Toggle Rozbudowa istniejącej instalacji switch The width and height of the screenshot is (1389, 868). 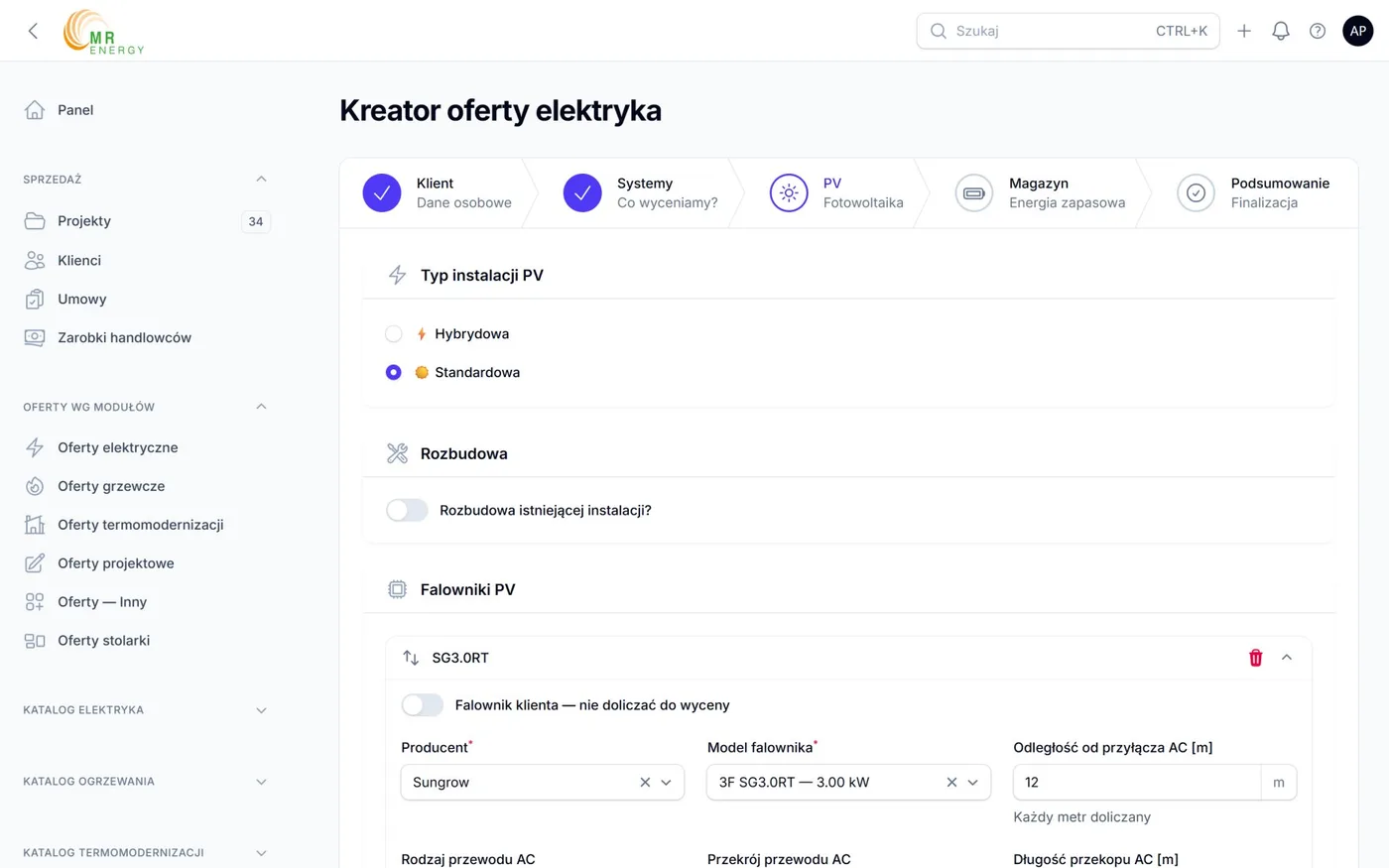click(x=407, y=510)
